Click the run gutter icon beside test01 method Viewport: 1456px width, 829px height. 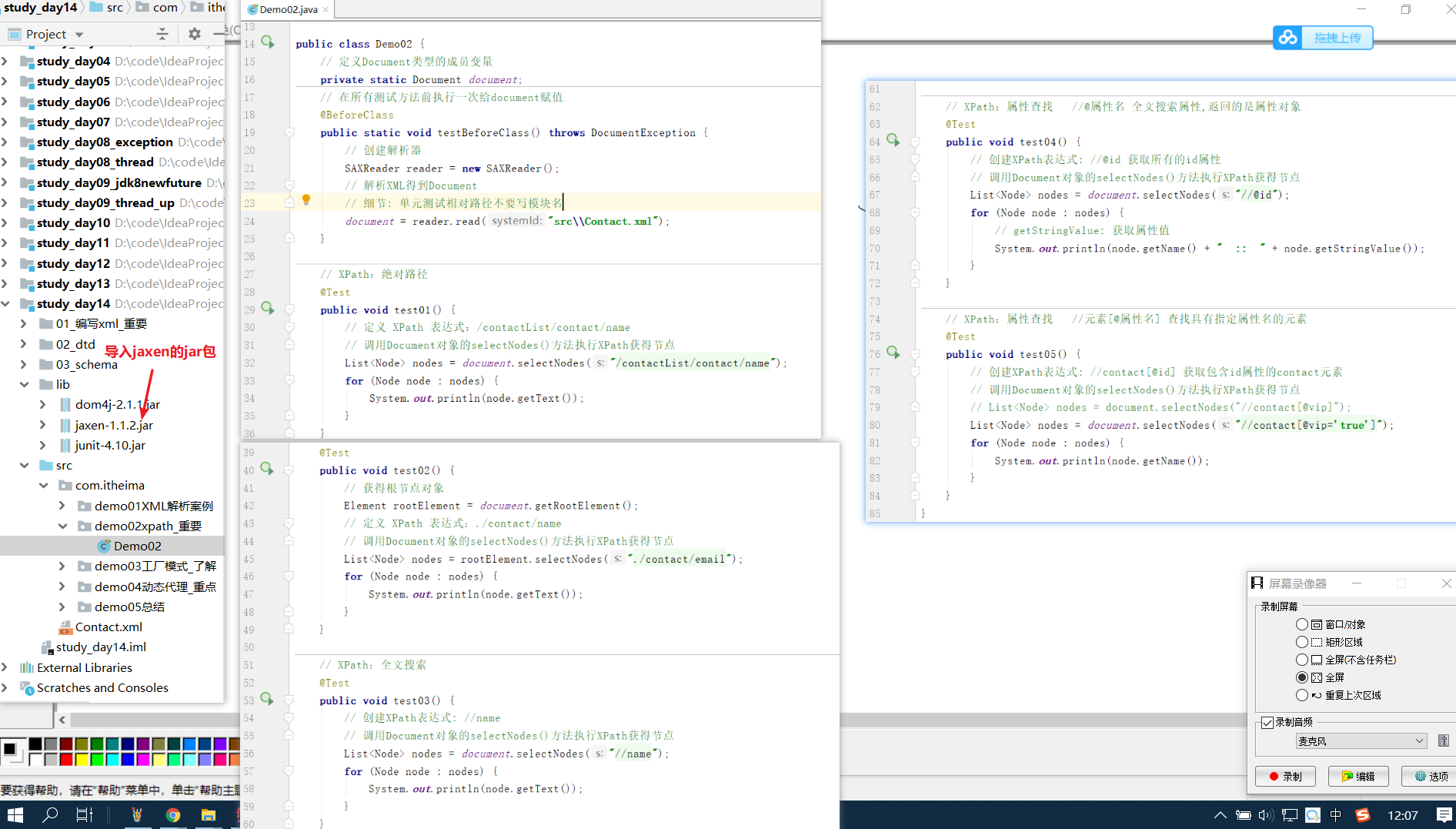click(x=267, y=309)
